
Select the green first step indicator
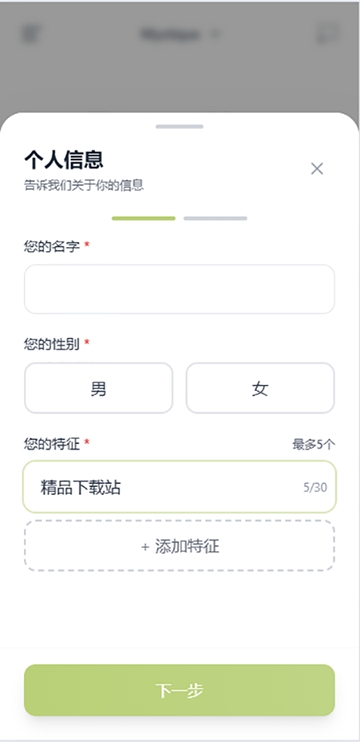click(x=143, y=218)
